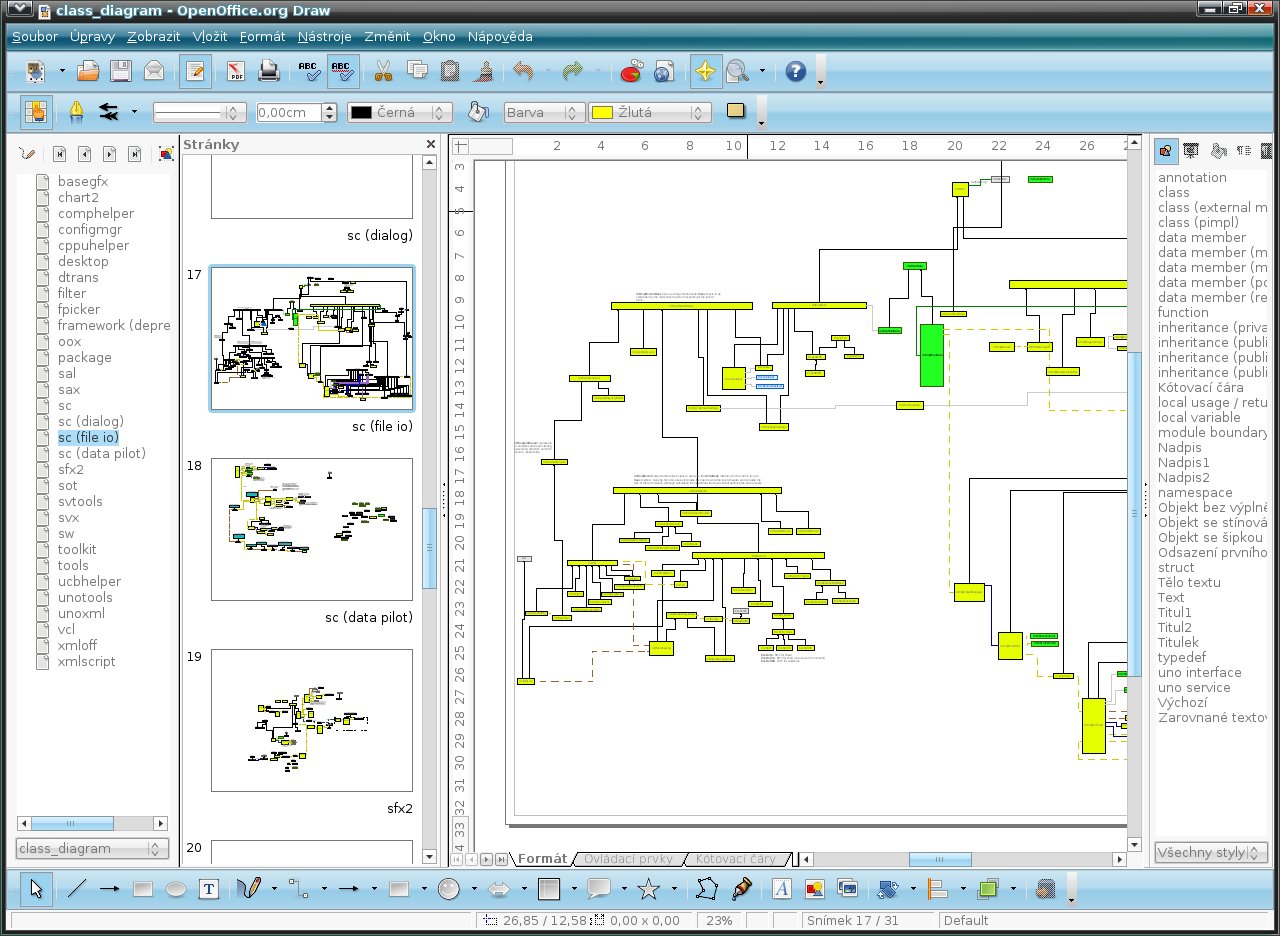Select the Cut scissors icon

383,71
